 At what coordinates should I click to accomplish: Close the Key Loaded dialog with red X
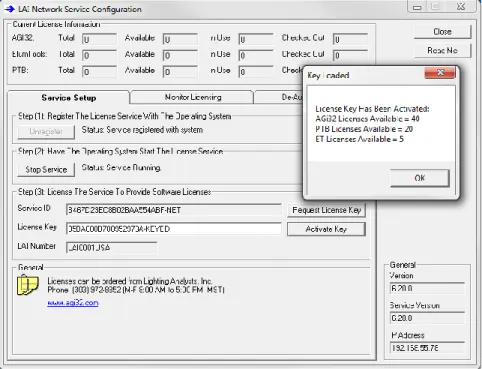click(x=440, y=73)
